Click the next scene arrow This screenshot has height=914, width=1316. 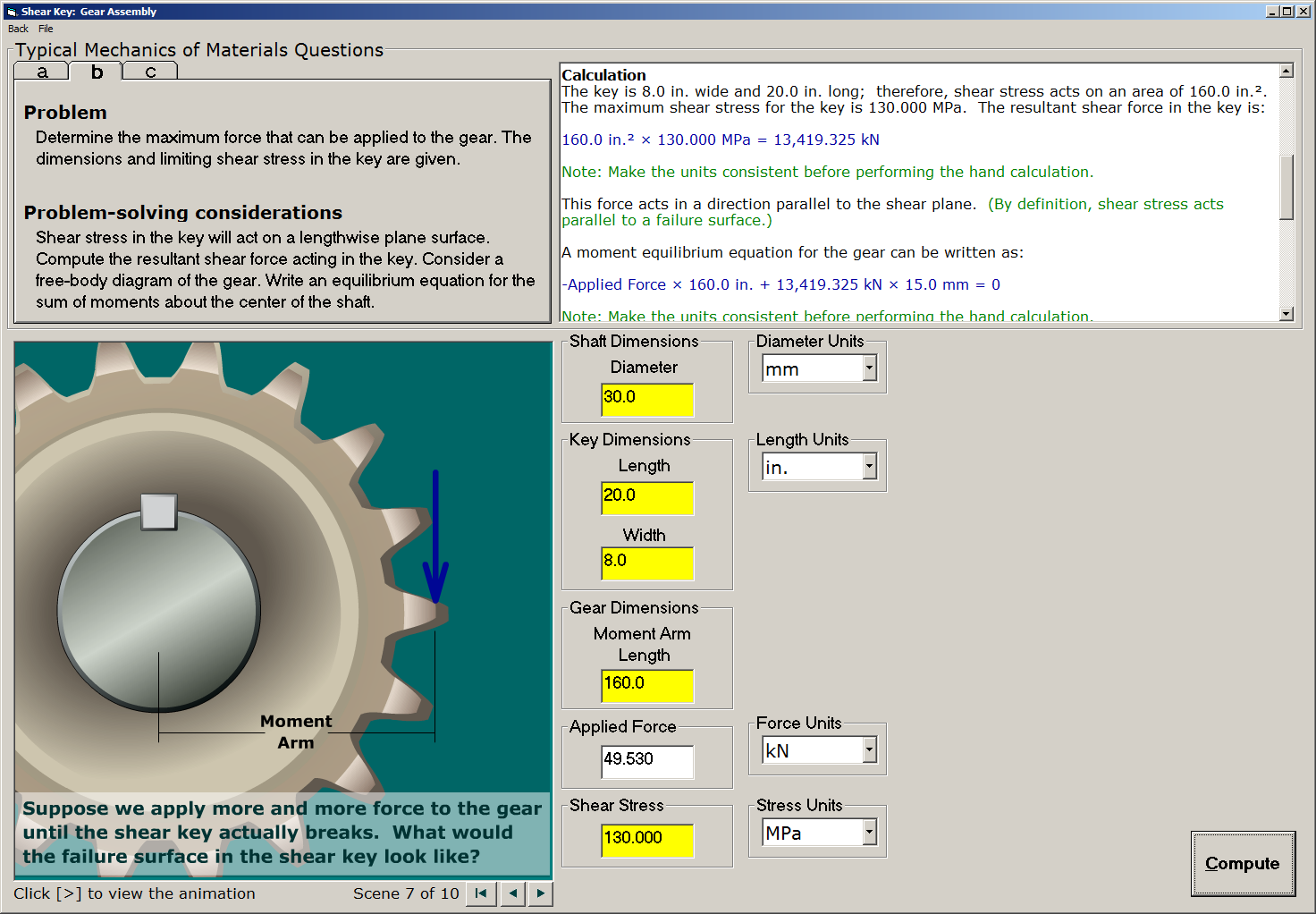tap(540, 893)
